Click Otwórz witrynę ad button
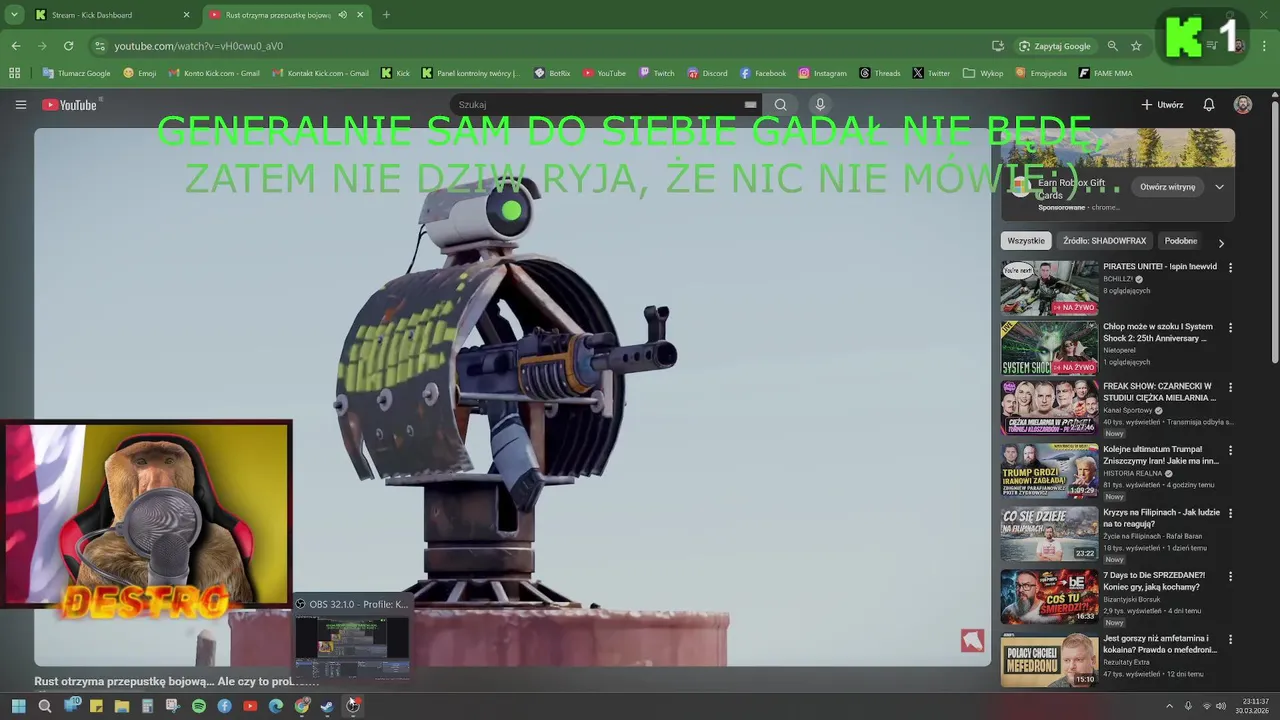 click(1167, 187)
